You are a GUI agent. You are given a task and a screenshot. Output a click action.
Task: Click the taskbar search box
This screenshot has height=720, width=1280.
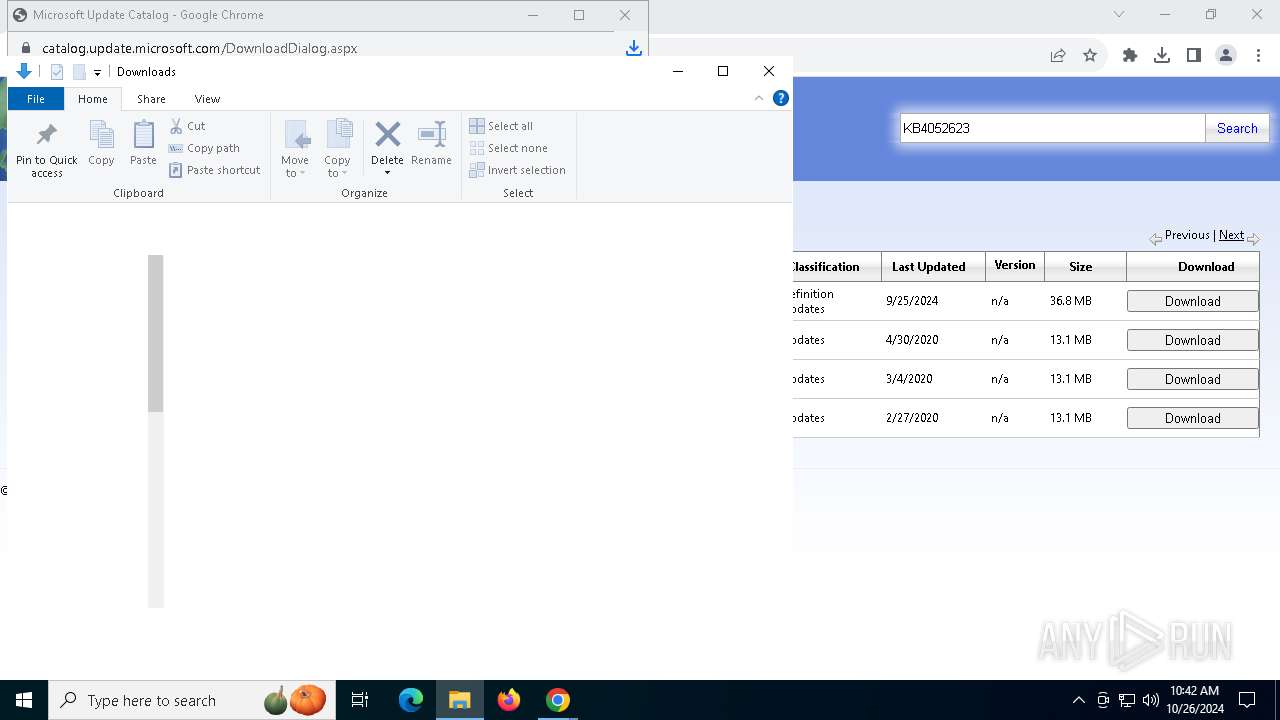pyautogui.click(x=192, y=700)
